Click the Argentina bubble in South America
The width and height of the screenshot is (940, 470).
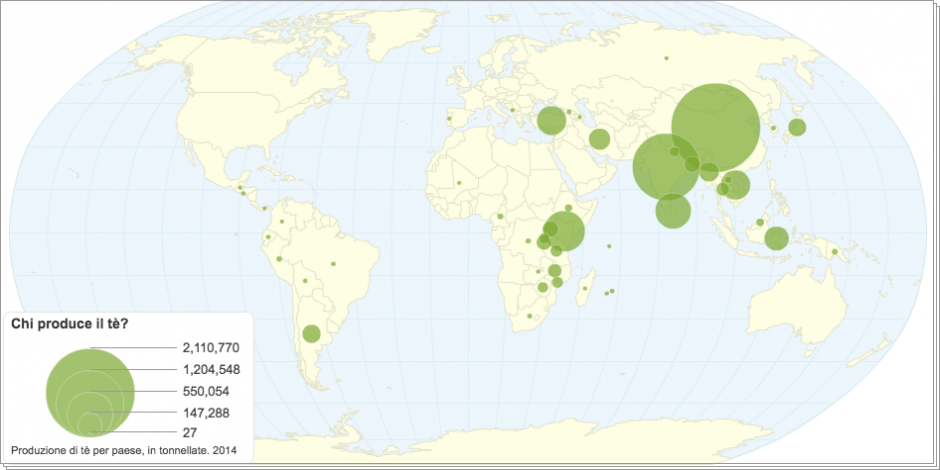coord(311,333)
